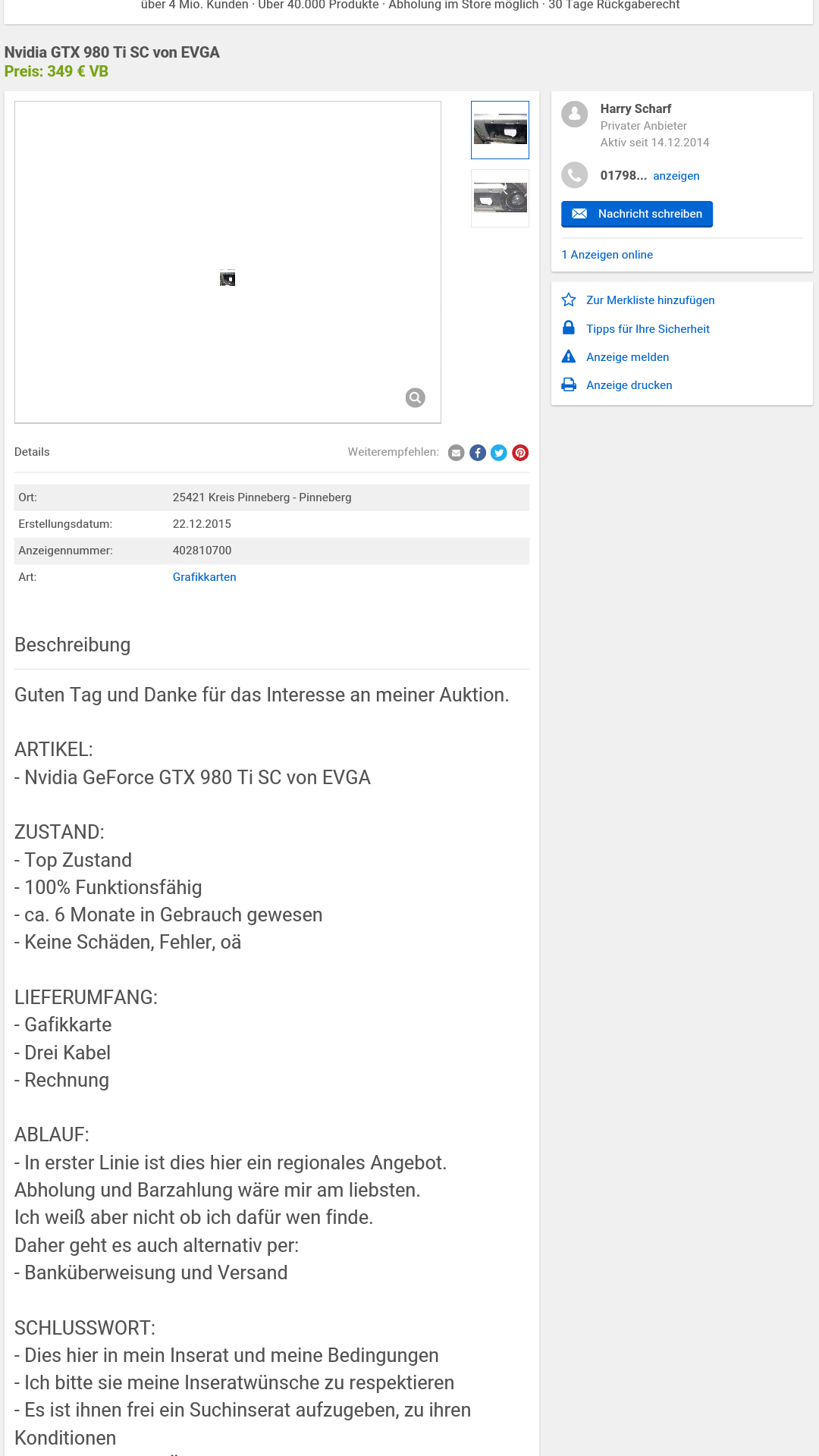Click Anzeige melden link

(628, 357)
